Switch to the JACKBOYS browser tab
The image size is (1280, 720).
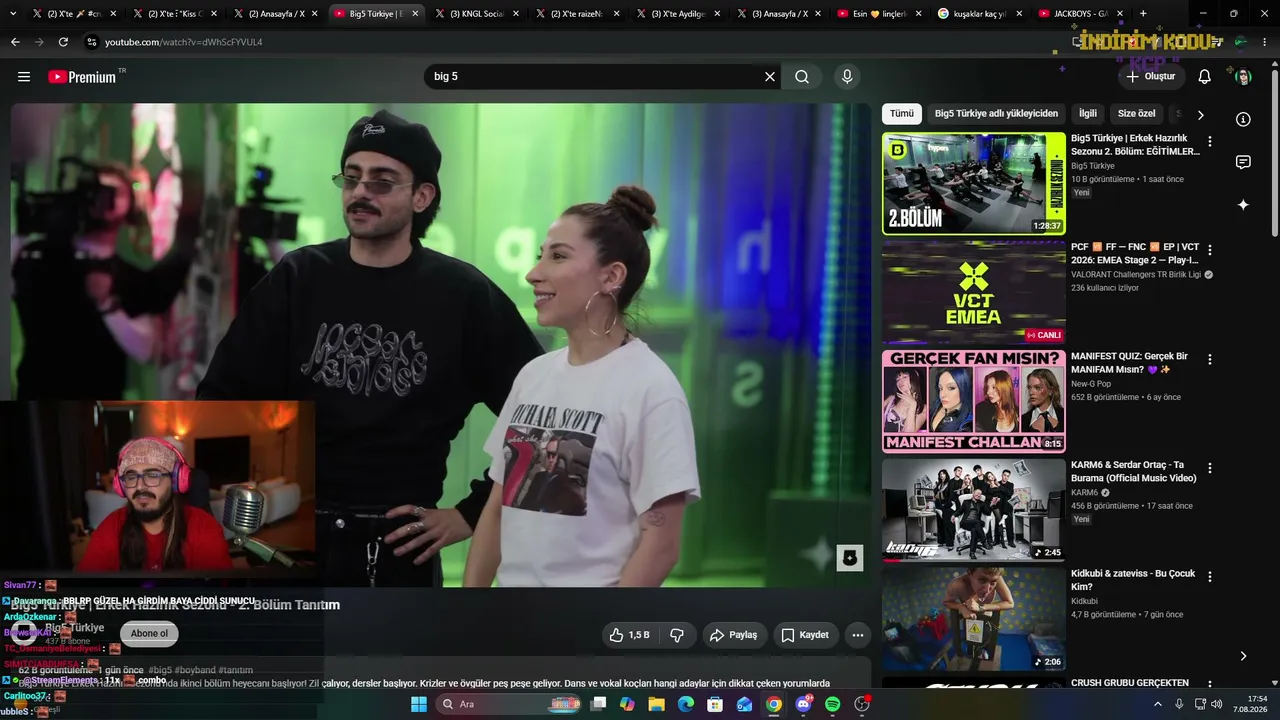point(1078,14)
